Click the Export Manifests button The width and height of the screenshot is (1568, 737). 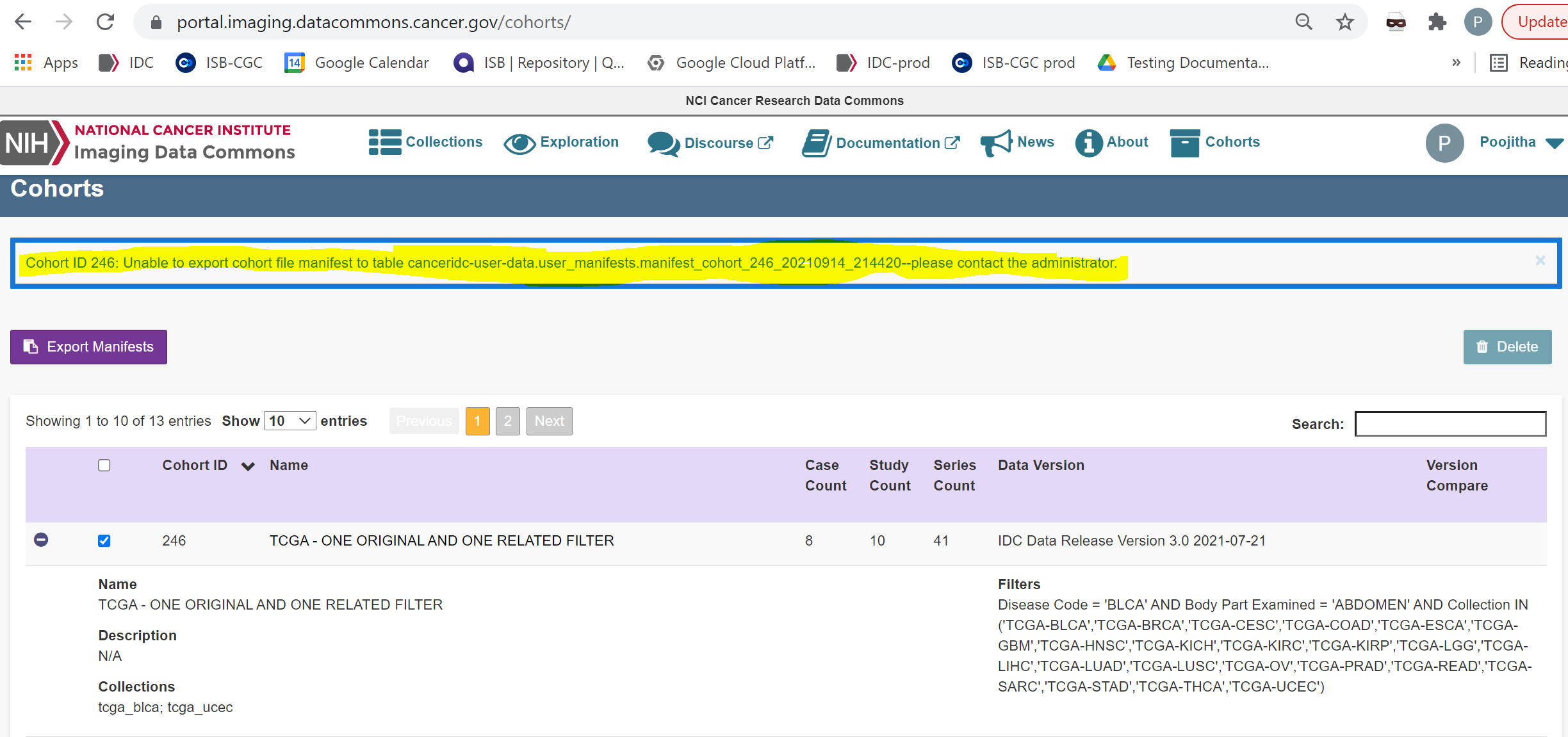click(88, 347)
